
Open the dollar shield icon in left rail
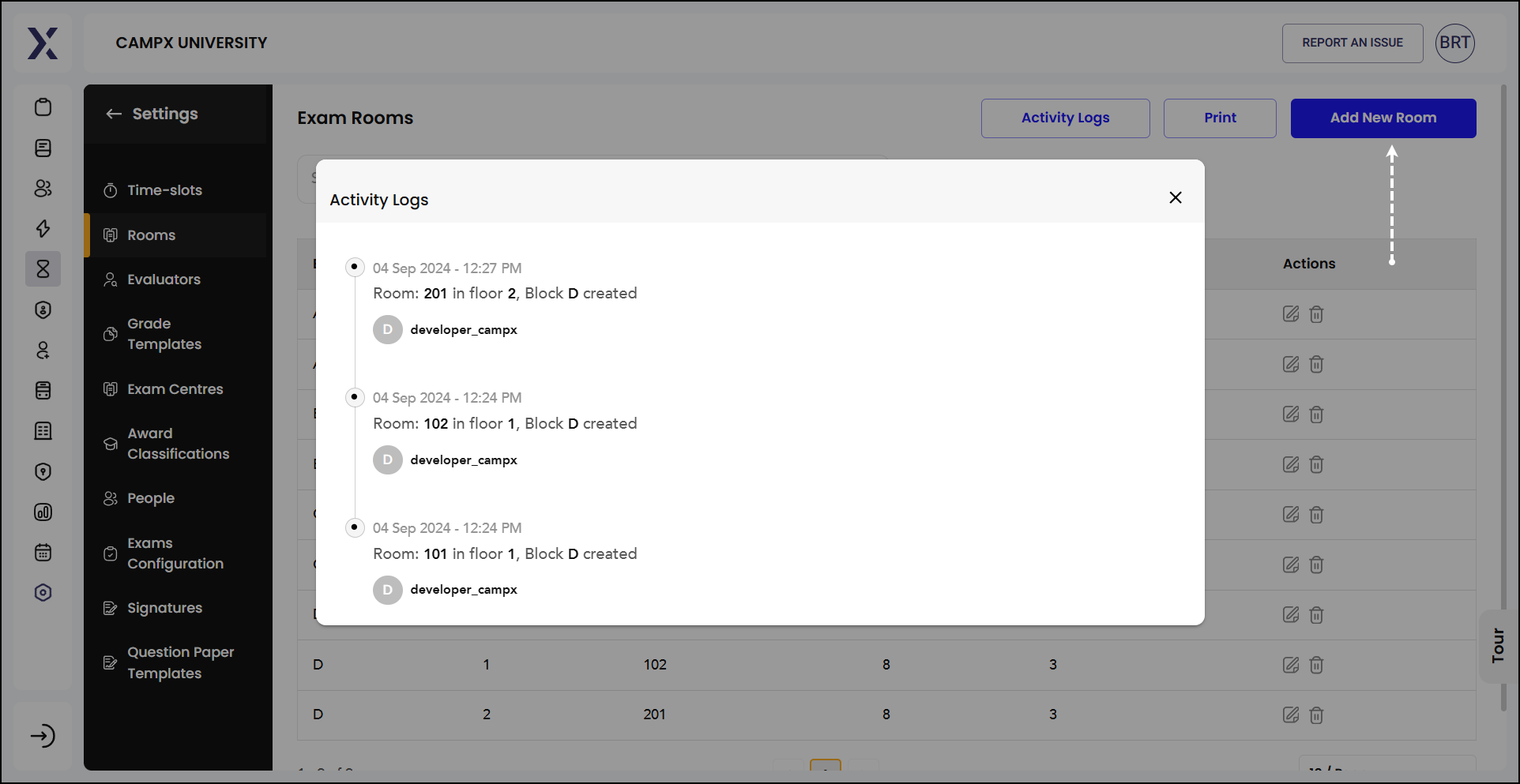tap(43, 309)
